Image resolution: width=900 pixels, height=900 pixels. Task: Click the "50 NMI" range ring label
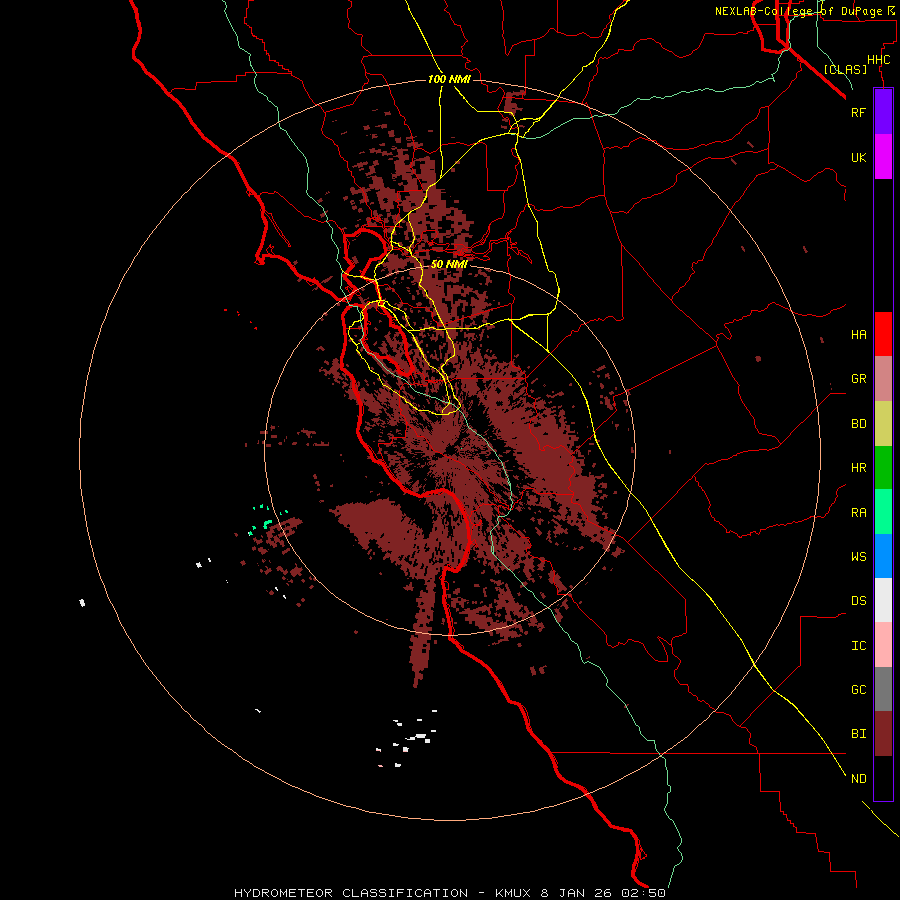(449, 264)
